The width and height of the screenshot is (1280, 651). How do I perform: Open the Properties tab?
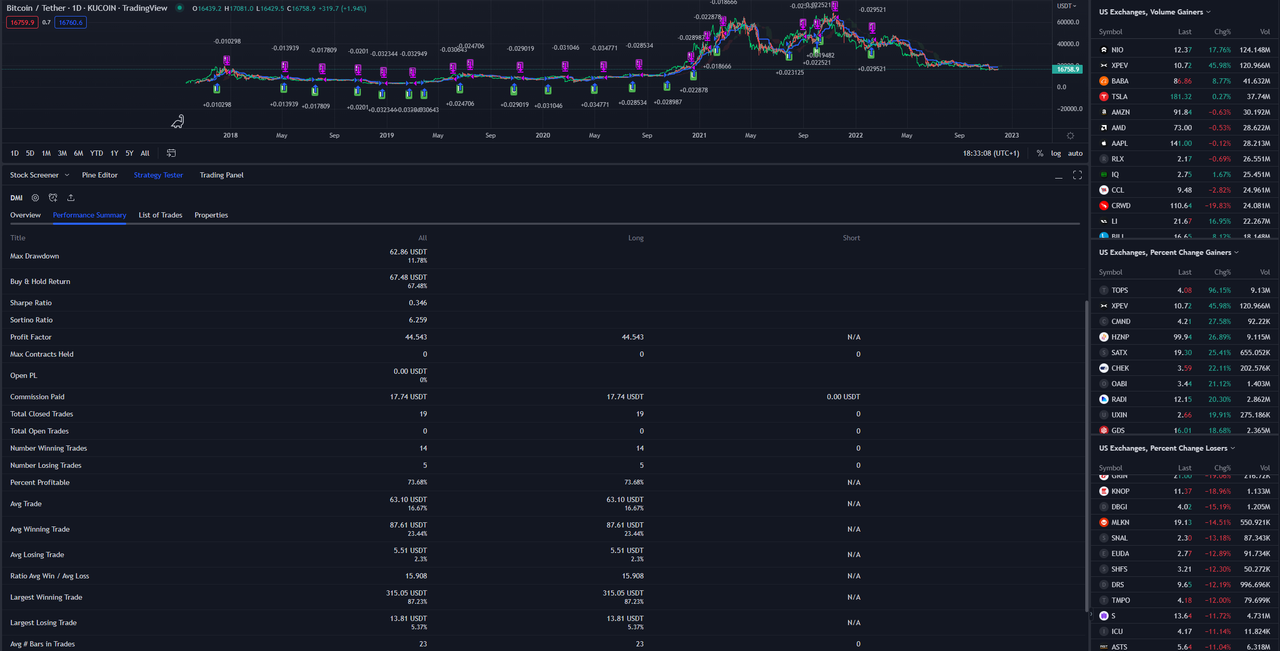point(211,215)
